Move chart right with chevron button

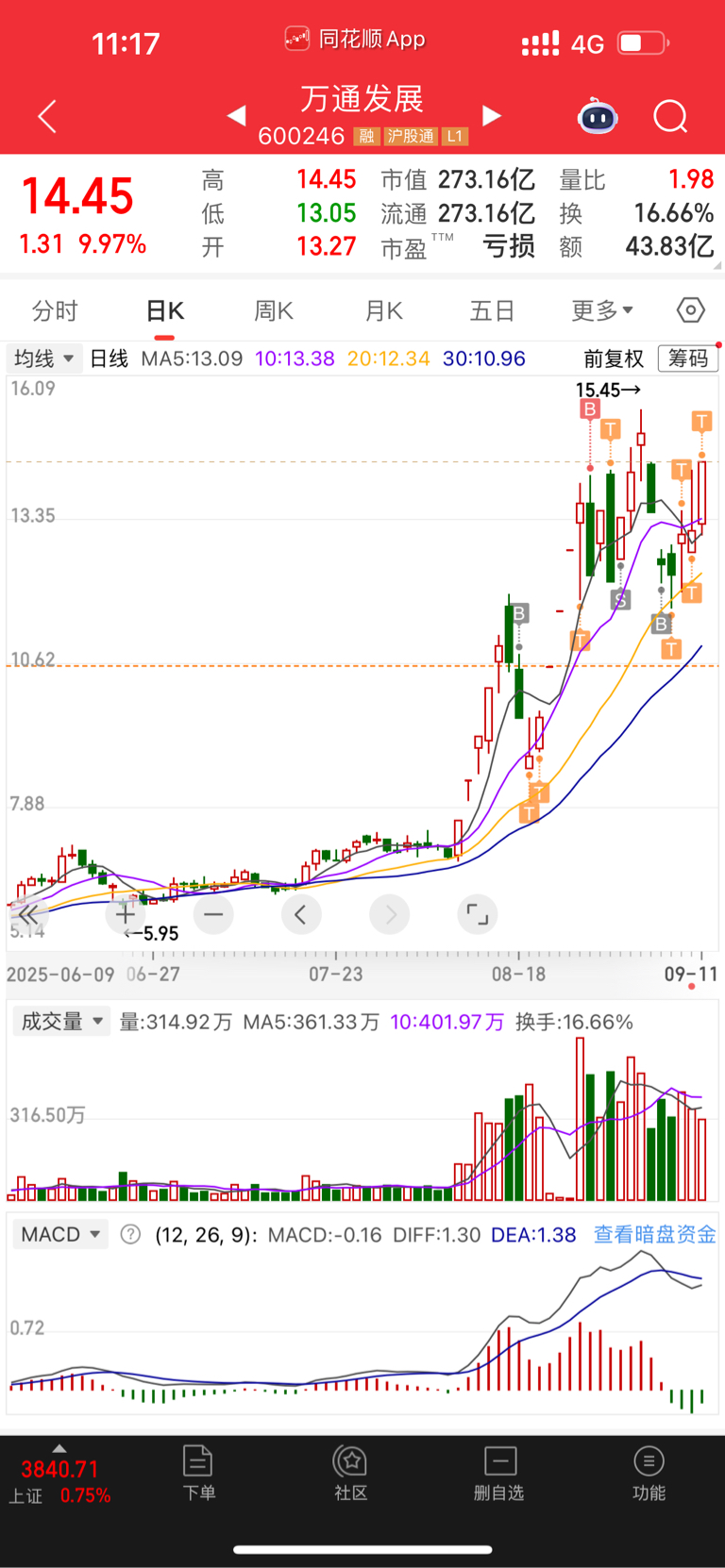390,914
